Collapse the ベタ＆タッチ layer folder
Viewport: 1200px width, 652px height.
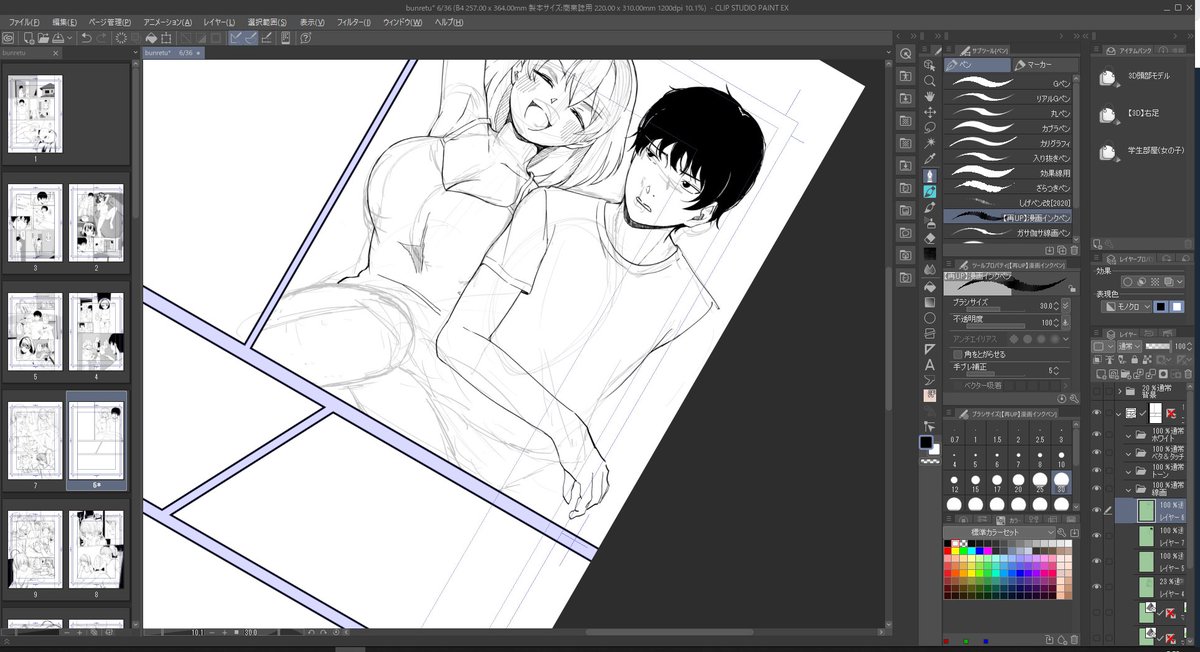point(1130,453)
